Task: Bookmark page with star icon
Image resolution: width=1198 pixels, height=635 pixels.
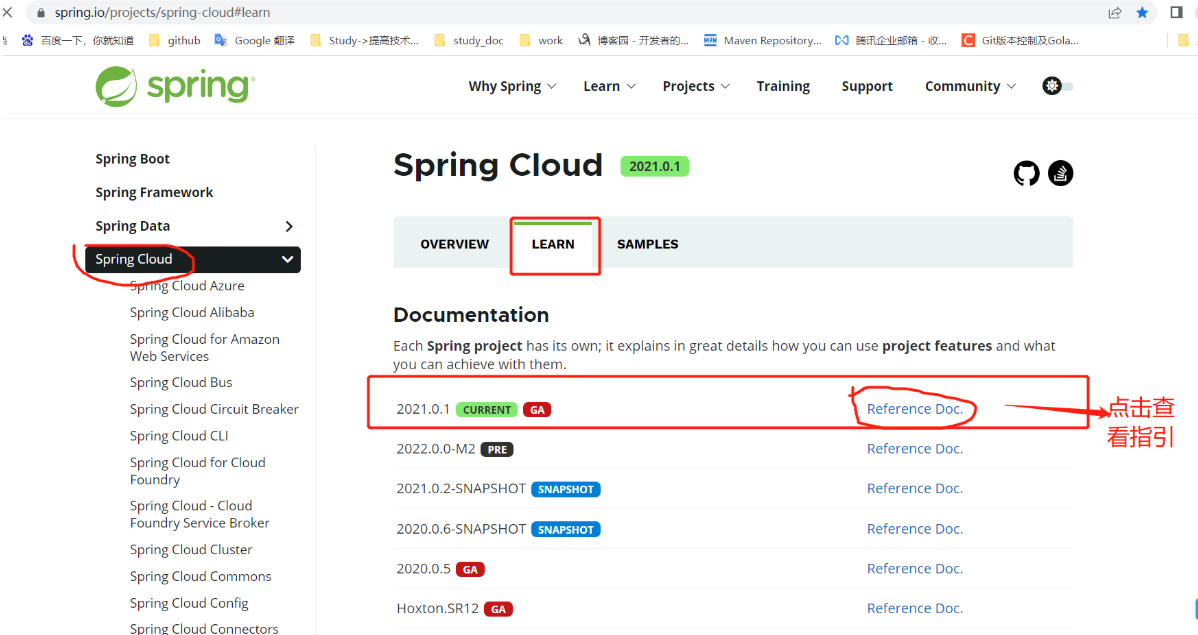Action: (x=1142, y=12)
